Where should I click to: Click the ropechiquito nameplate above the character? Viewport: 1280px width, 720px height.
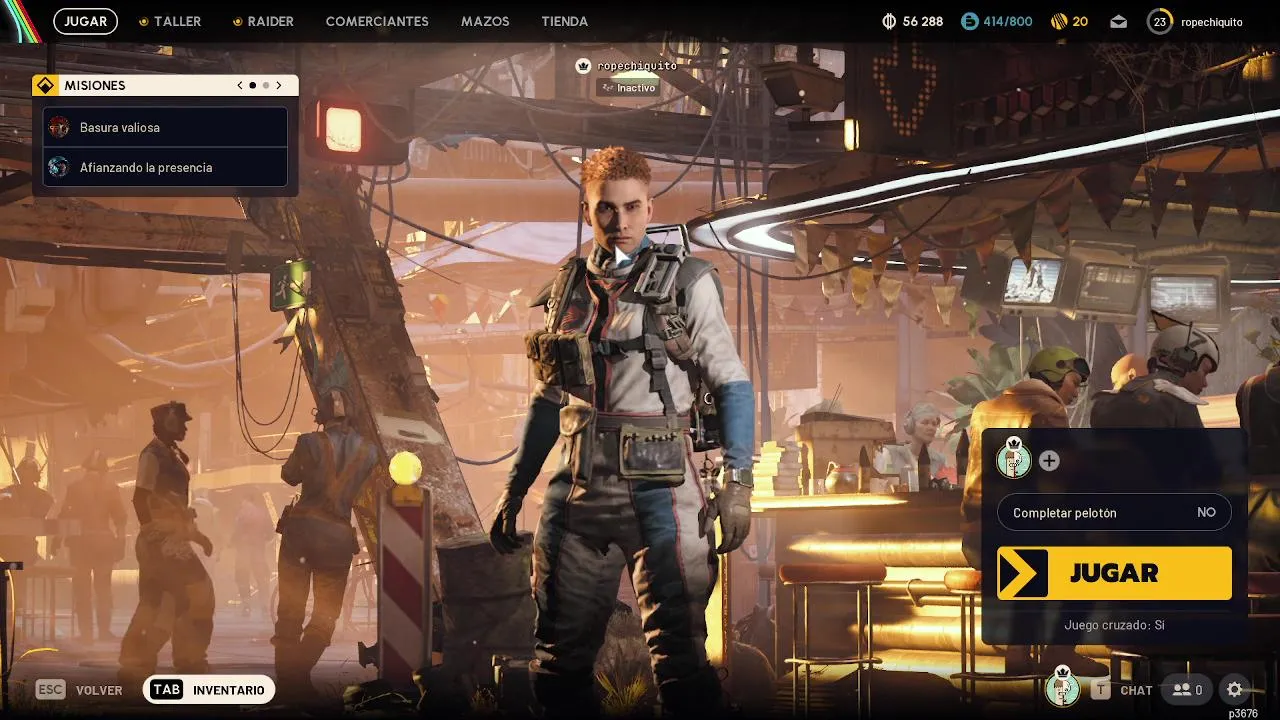pos(637,66)
